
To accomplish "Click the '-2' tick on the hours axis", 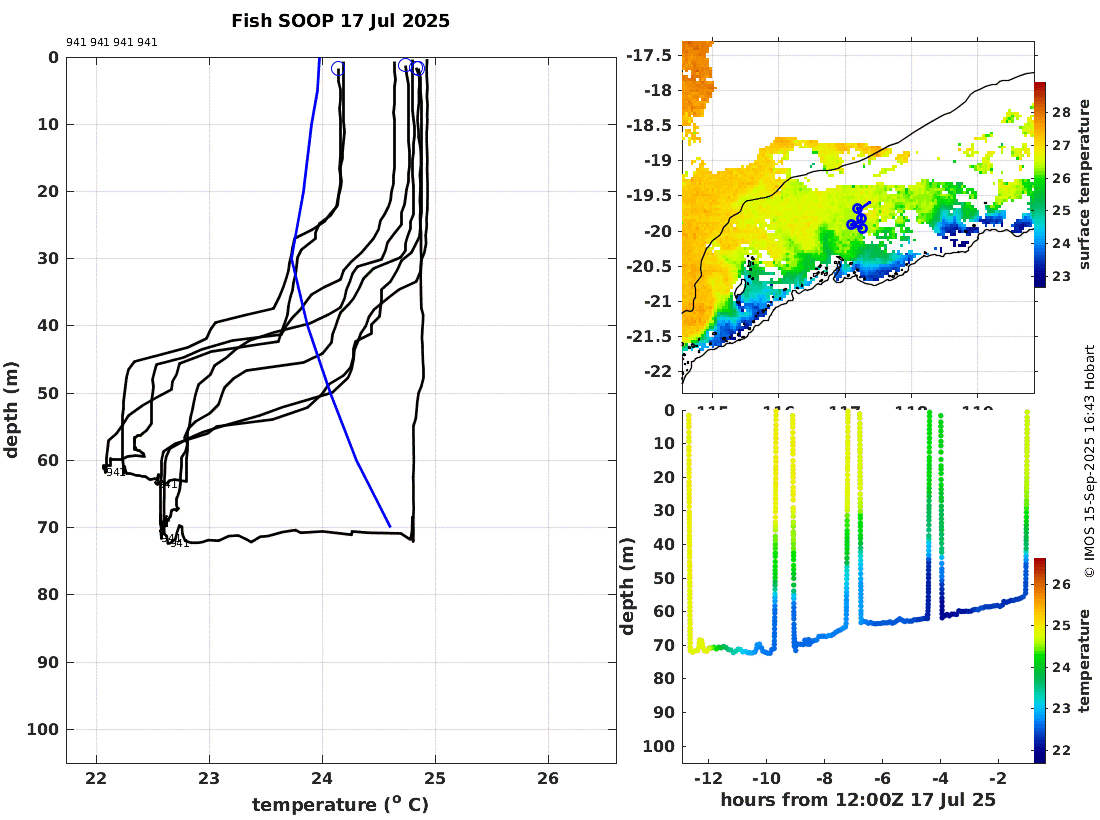I will (x=998, y=778).
